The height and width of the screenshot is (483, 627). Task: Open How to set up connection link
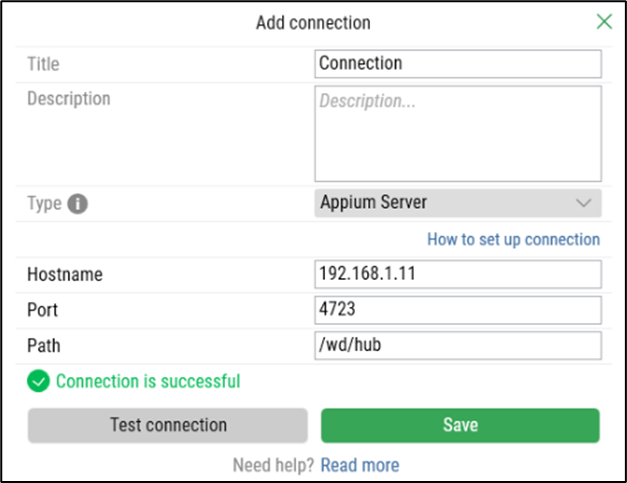click(513, 240)
